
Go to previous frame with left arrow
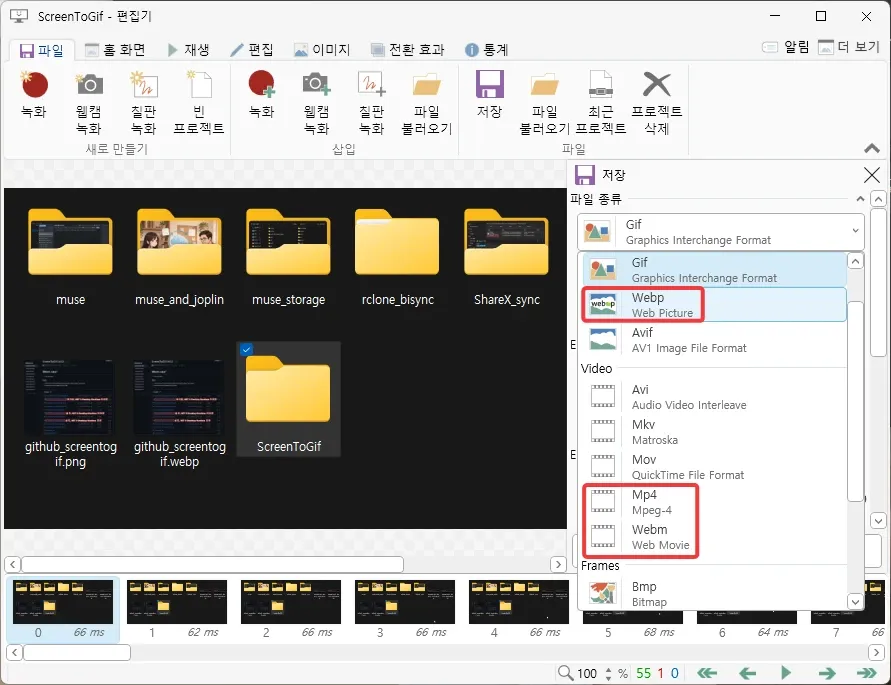(x=747, y=673)
